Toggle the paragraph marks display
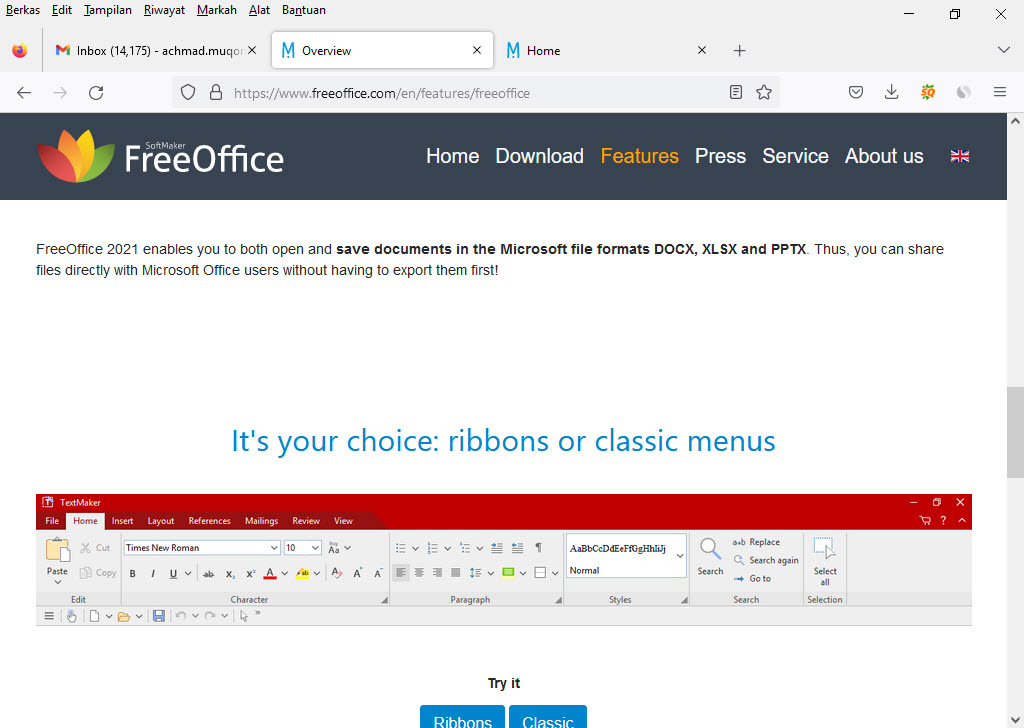 538,547
